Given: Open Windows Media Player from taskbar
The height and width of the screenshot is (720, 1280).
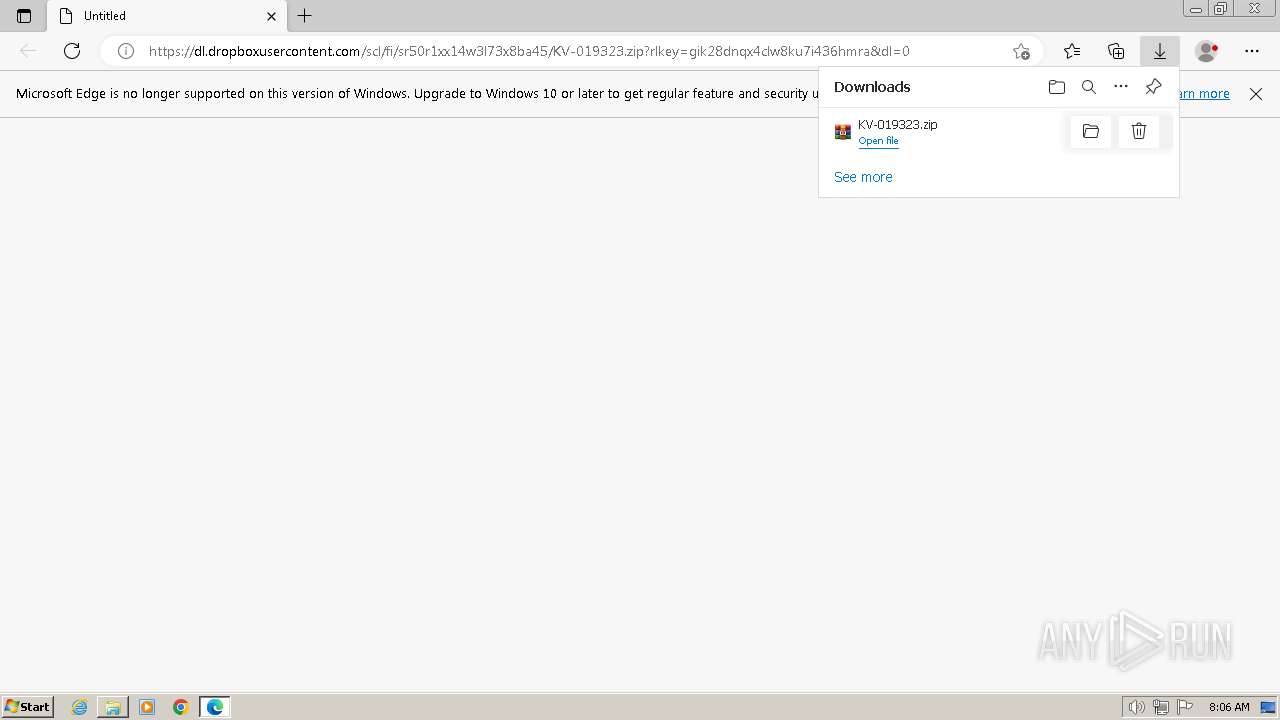Looking at the screenshot, I should click(x=147, y=707).
